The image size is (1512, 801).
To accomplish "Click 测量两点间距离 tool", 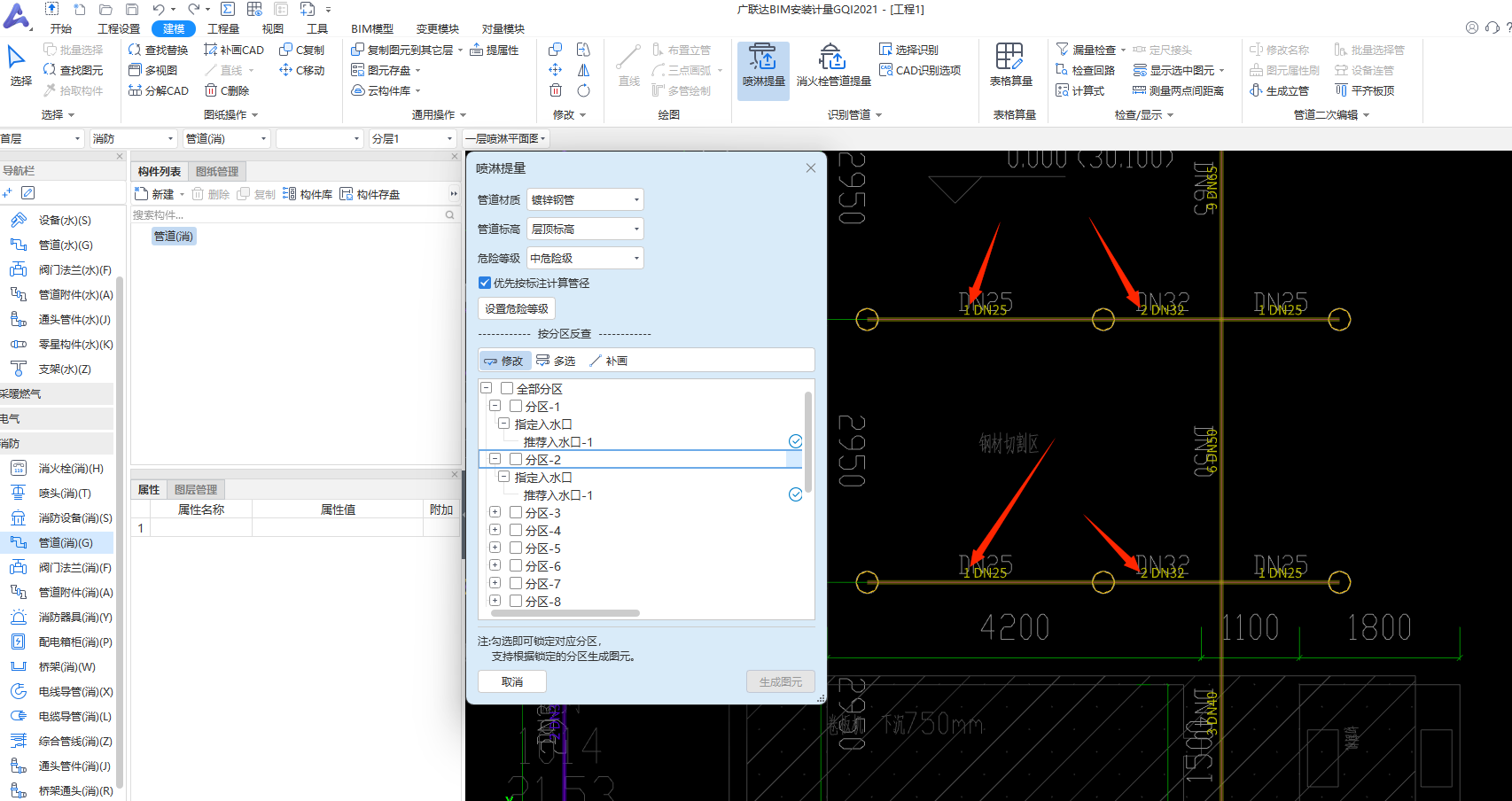I will point(1178,90).
